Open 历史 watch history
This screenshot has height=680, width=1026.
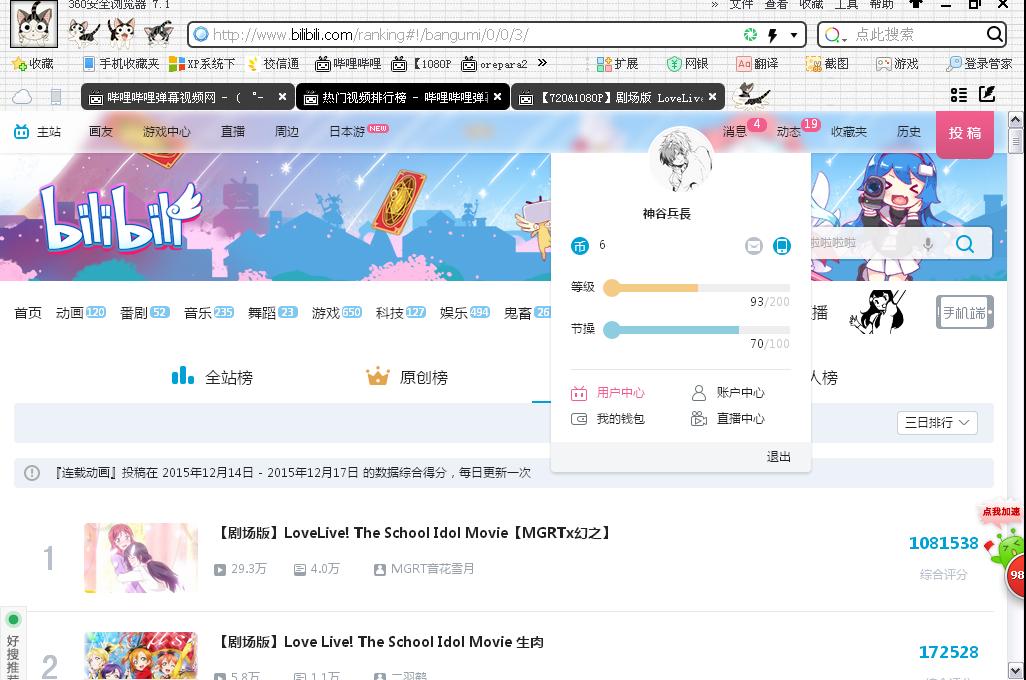[x=908, y=132]
